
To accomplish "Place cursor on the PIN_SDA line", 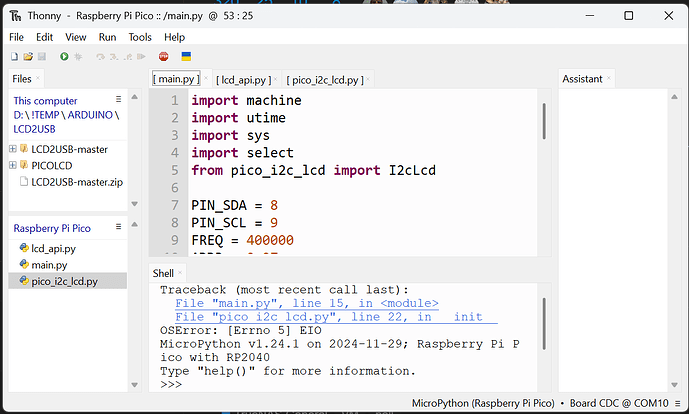I will 234,205.
